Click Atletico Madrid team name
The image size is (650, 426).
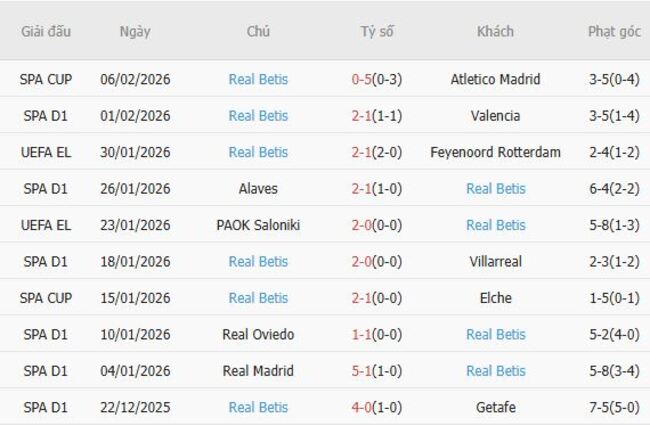pyautogui.click(x=495, y=79)
